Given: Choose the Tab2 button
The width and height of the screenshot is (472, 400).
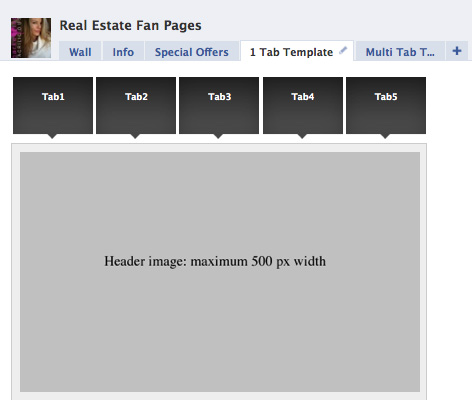Looking at the screenshot, I should (x=136, y=105).
